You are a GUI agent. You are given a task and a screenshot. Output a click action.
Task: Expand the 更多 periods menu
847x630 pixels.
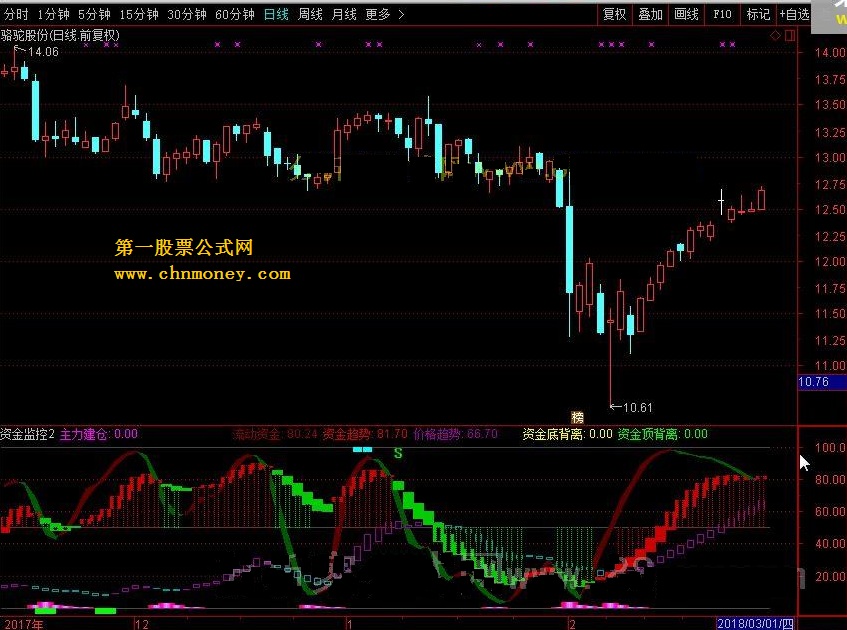point(384,15)
